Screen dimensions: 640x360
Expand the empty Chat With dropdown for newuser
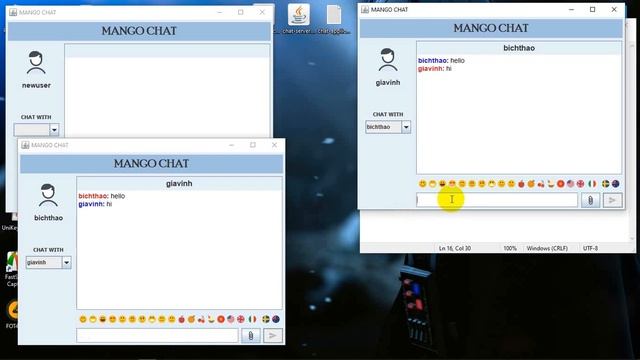pos(36,130)
